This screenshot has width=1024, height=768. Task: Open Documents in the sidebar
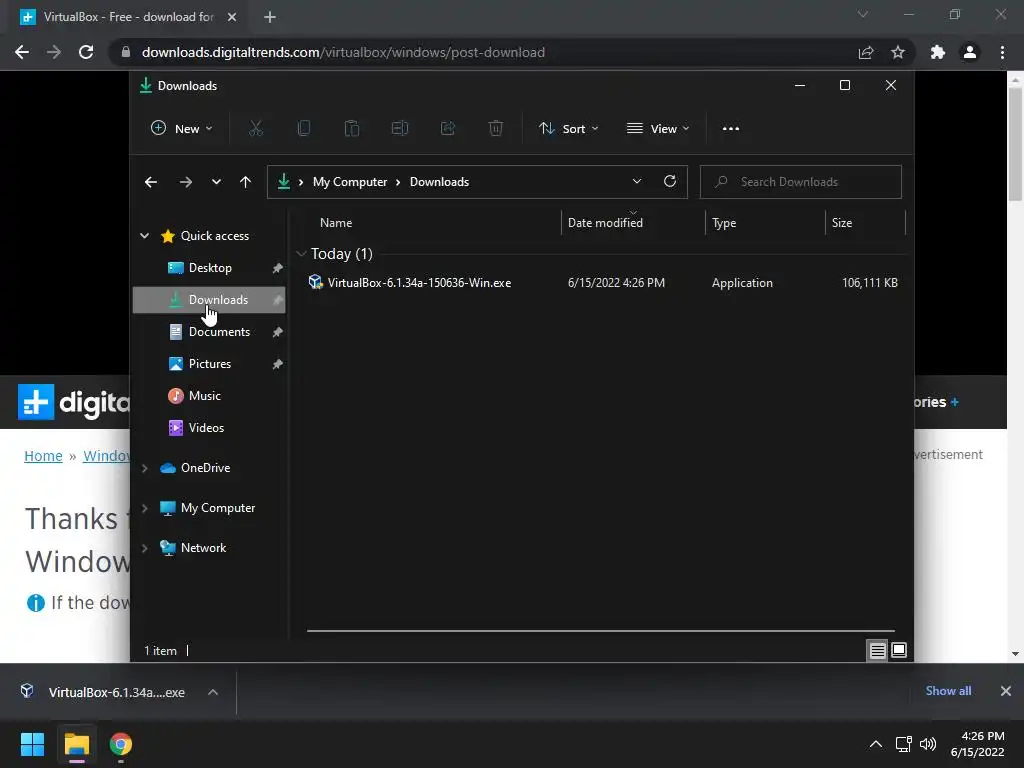pos(219,332)
